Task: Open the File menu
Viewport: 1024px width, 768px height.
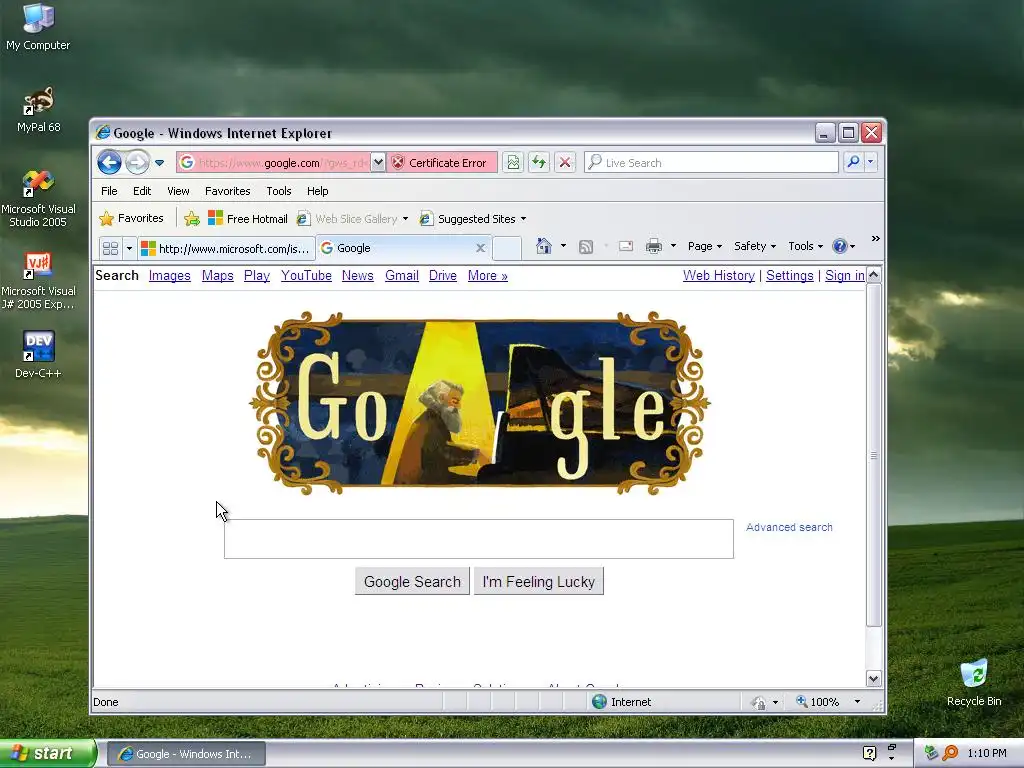Action: pyautogui.click(x=109, y=191)
